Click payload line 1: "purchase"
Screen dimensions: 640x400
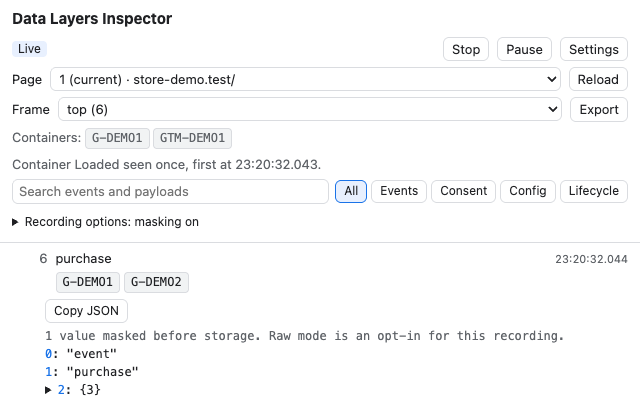(92, 372)
